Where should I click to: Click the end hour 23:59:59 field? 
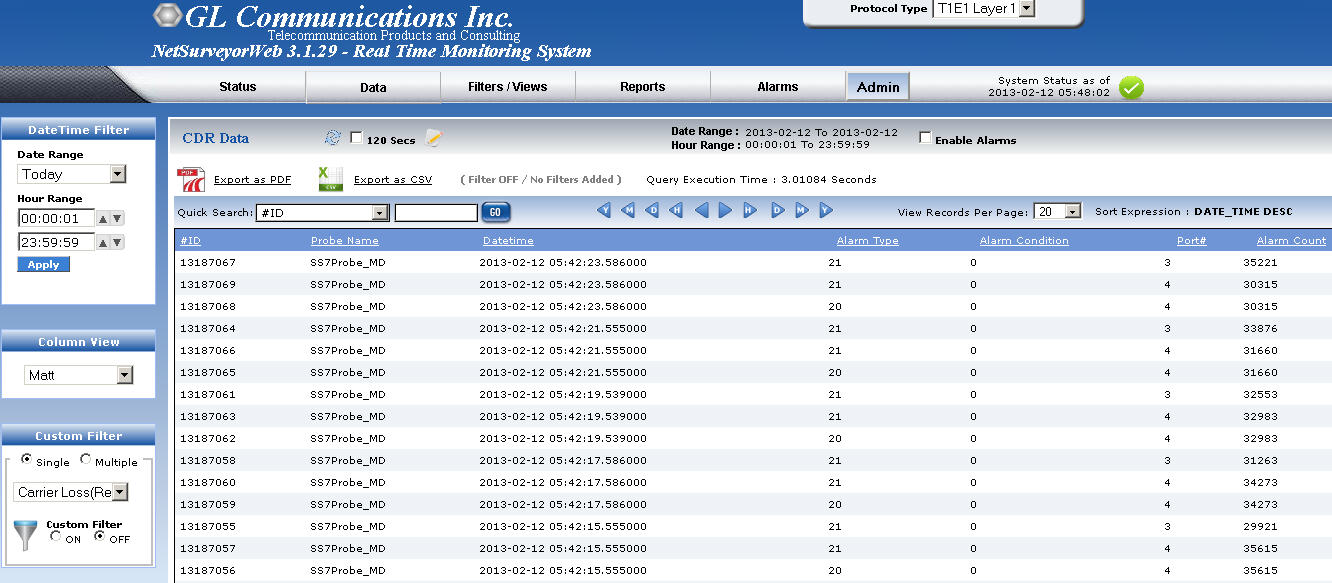pos(56,242)
